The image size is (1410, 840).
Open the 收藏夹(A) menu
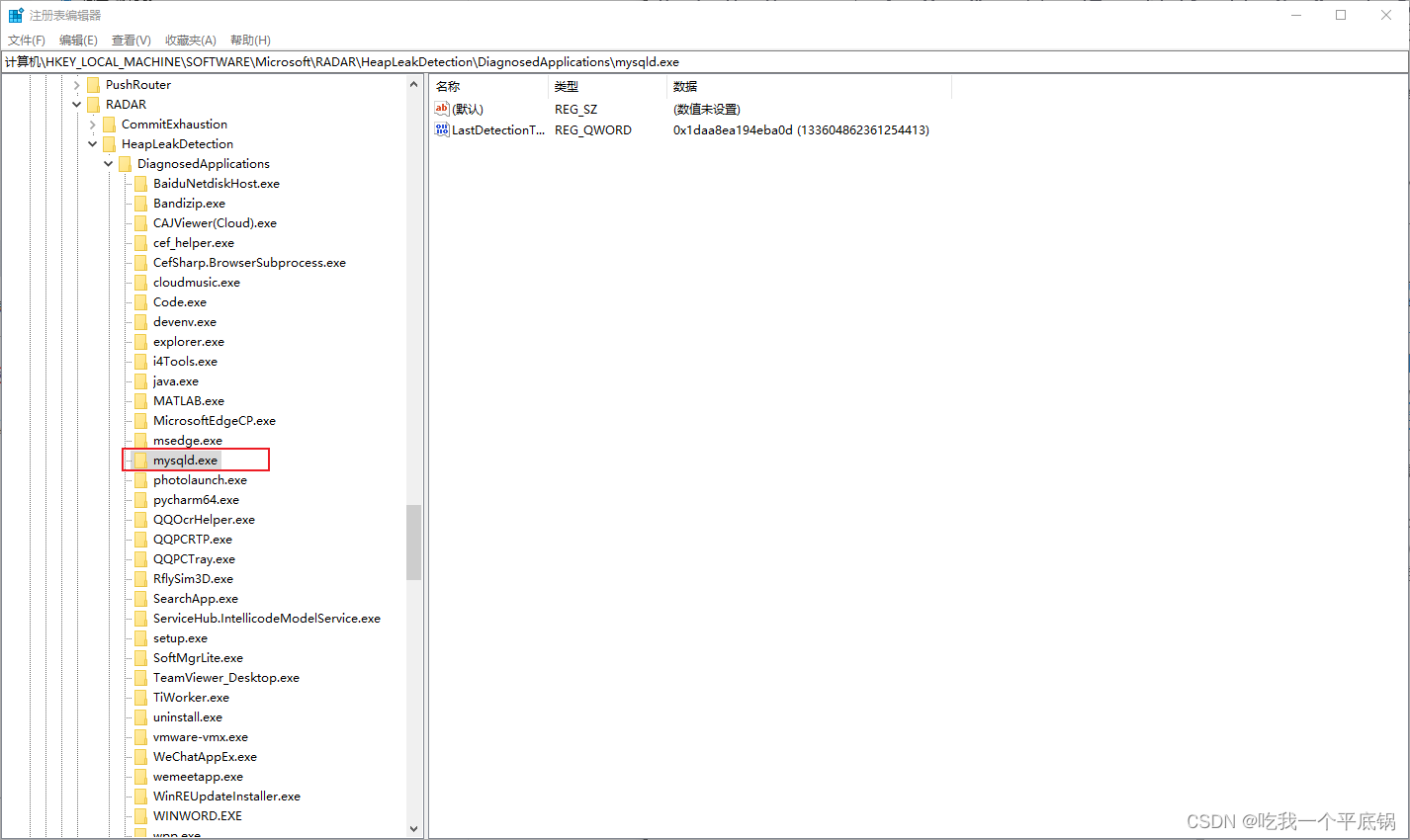coord(191,41)
